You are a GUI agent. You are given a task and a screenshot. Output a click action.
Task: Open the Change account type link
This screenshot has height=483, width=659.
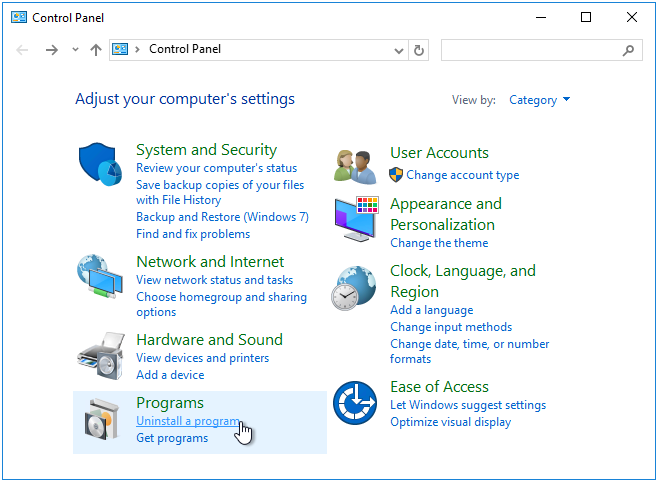pyautogui.click(x=462, y=175)
